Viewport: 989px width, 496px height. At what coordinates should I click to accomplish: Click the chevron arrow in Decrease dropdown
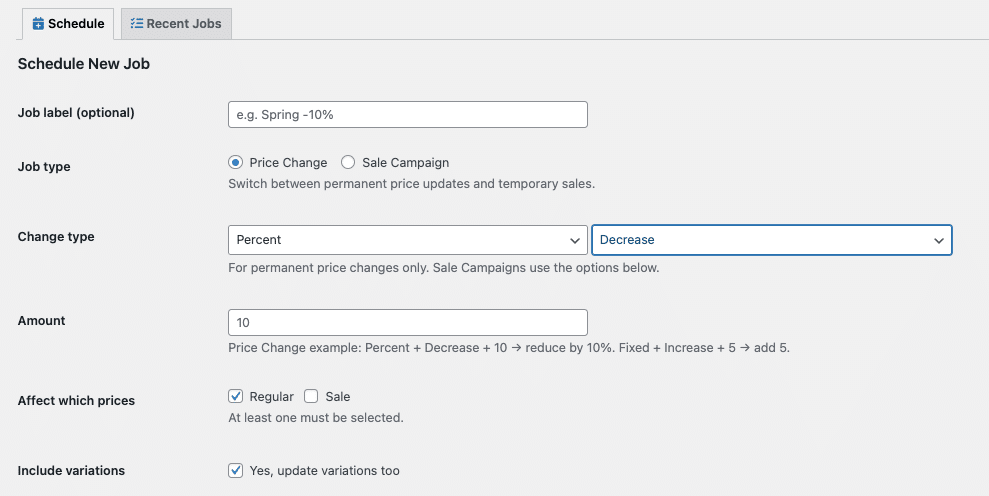coord(939,240)
